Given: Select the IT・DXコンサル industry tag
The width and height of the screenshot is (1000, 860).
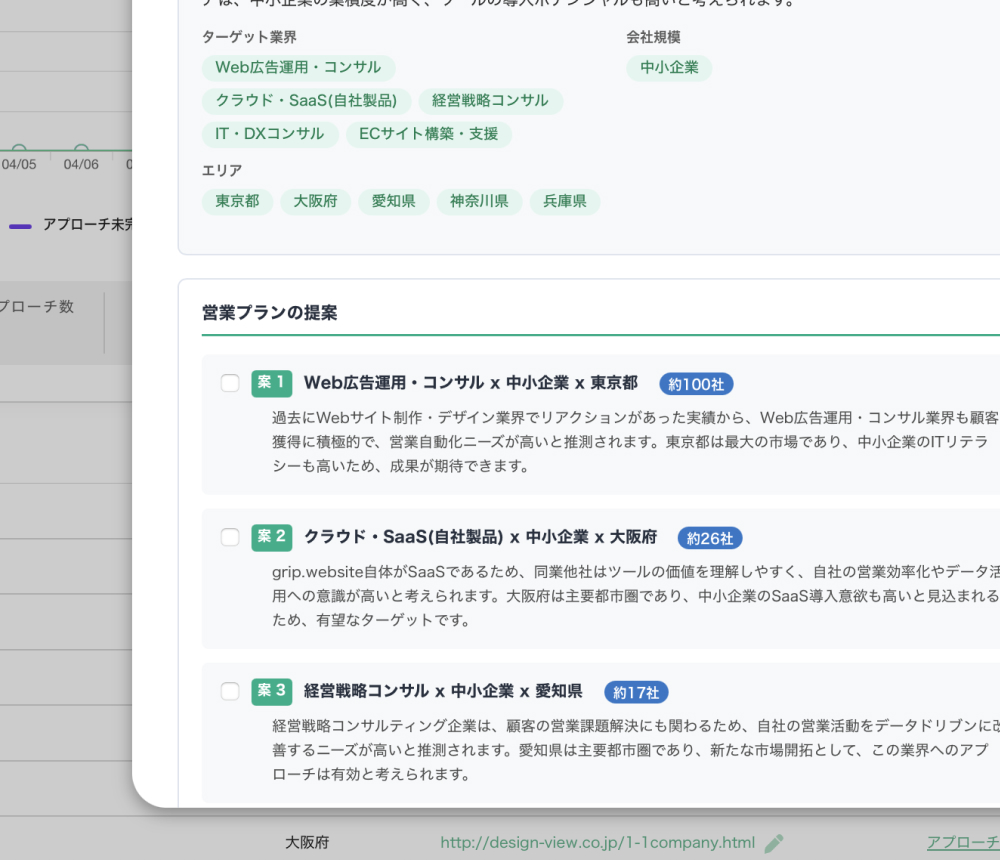Looking at the screenshot, I should pos(268,134).
